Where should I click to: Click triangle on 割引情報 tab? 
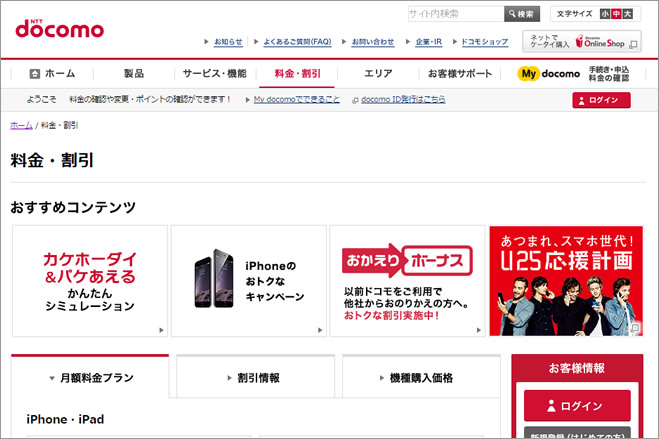pyautogui.click(x=229, y=378)
